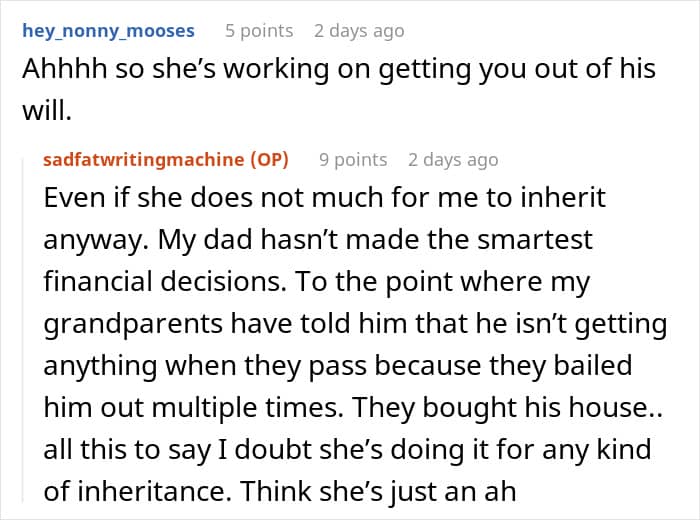Click the 9 points score
700x520 pixels.
(x=352, y=160)
